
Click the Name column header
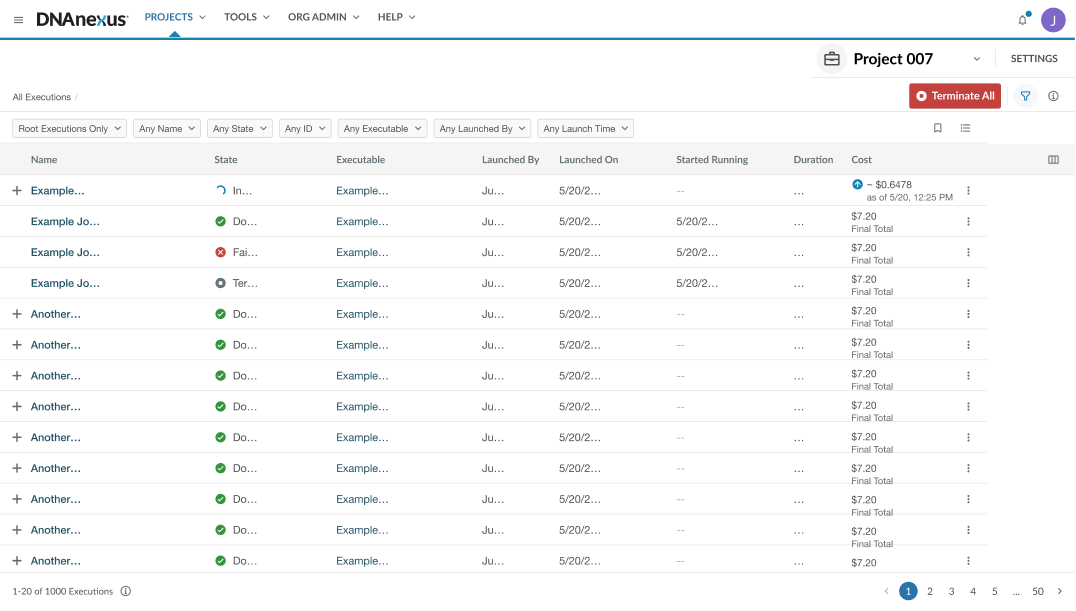tap(44, 160)
